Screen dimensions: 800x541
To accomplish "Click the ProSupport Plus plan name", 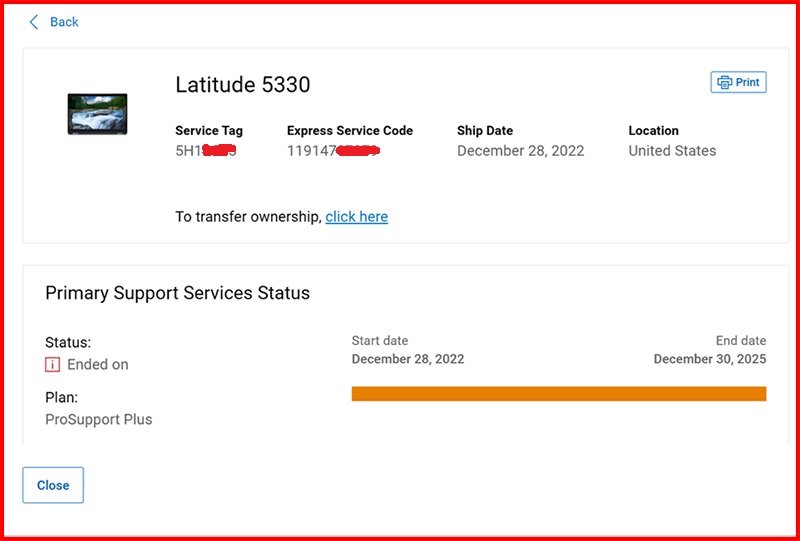I will tap(98, 420).
